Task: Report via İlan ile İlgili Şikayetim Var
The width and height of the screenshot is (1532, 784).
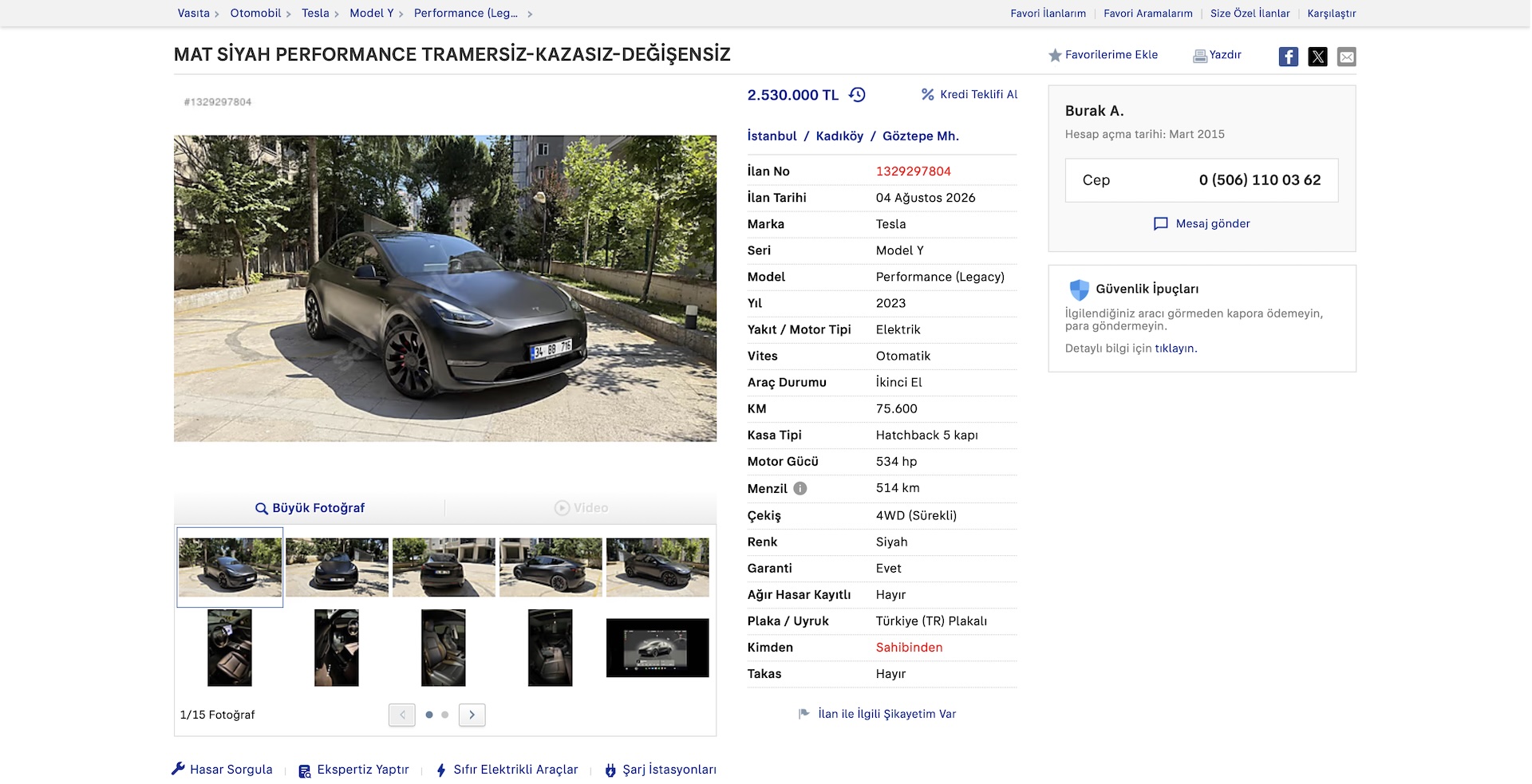Action: tap(886, 714)
